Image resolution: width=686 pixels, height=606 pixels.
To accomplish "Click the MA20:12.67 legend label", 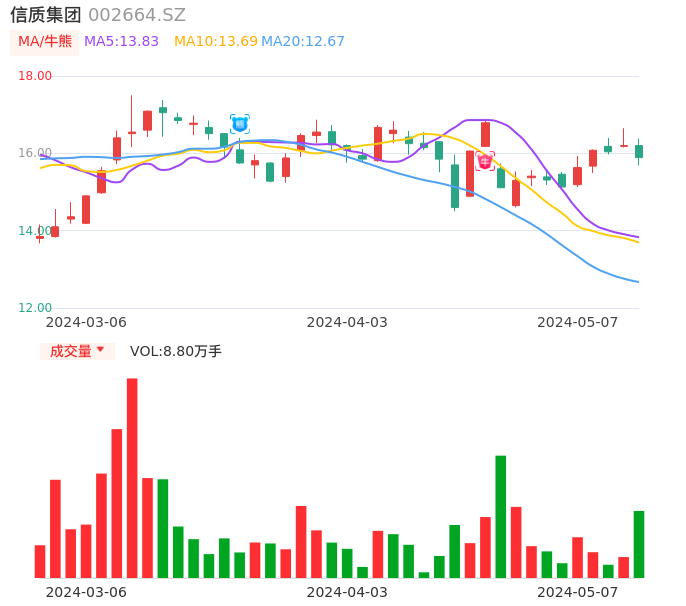I will [x=303, y=42].
